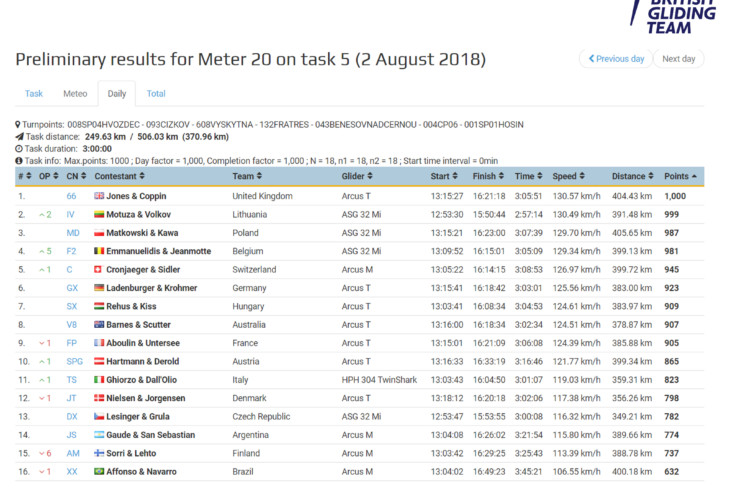Click the United Kingdom flag beside Jones & Coppin
The height and width of the screenshot is (500, 730).
(x=99, y=196)
